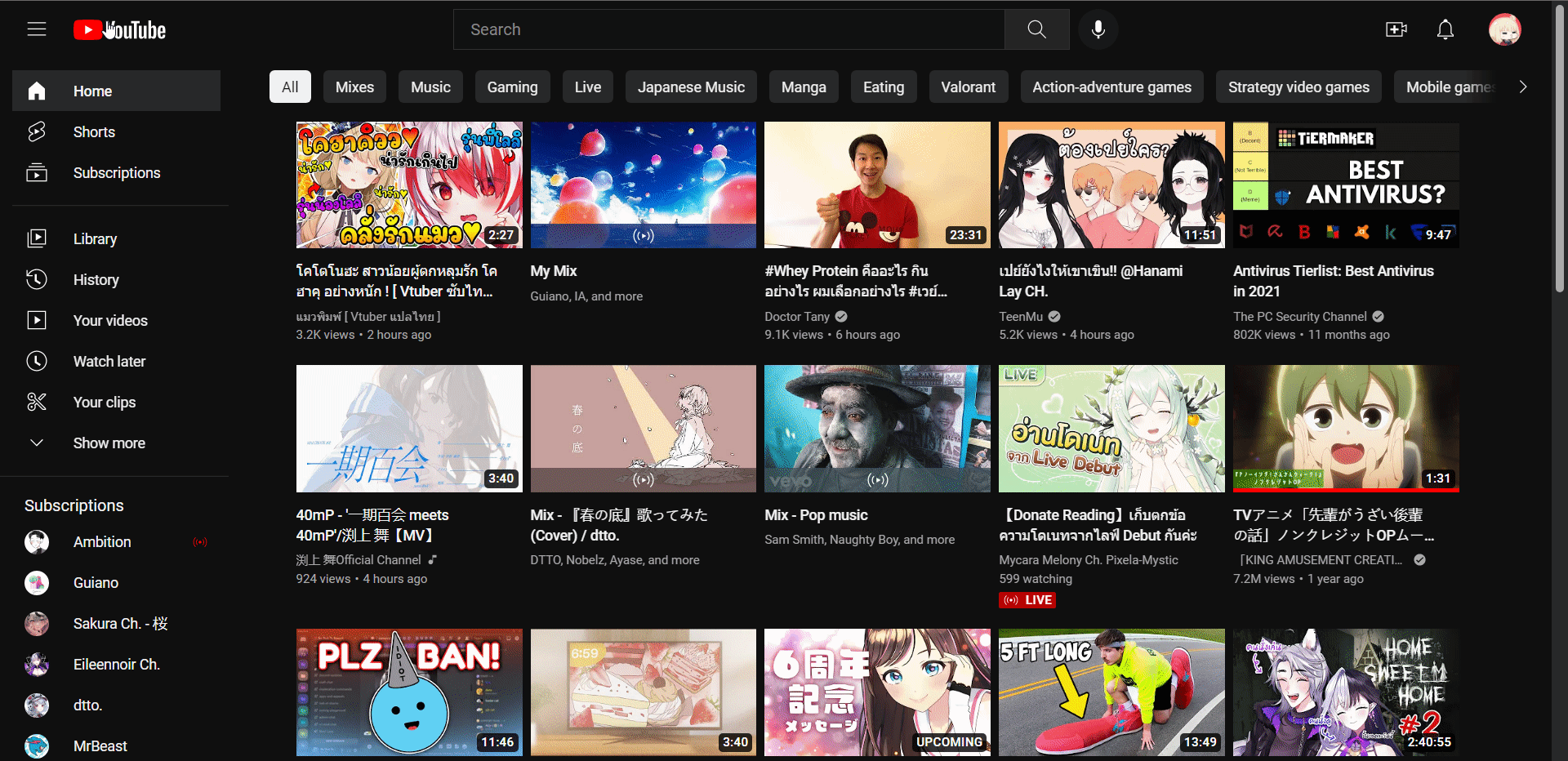1568x761 pixels.
Task: Open the account avatar menu
Action: [1504, 29]
